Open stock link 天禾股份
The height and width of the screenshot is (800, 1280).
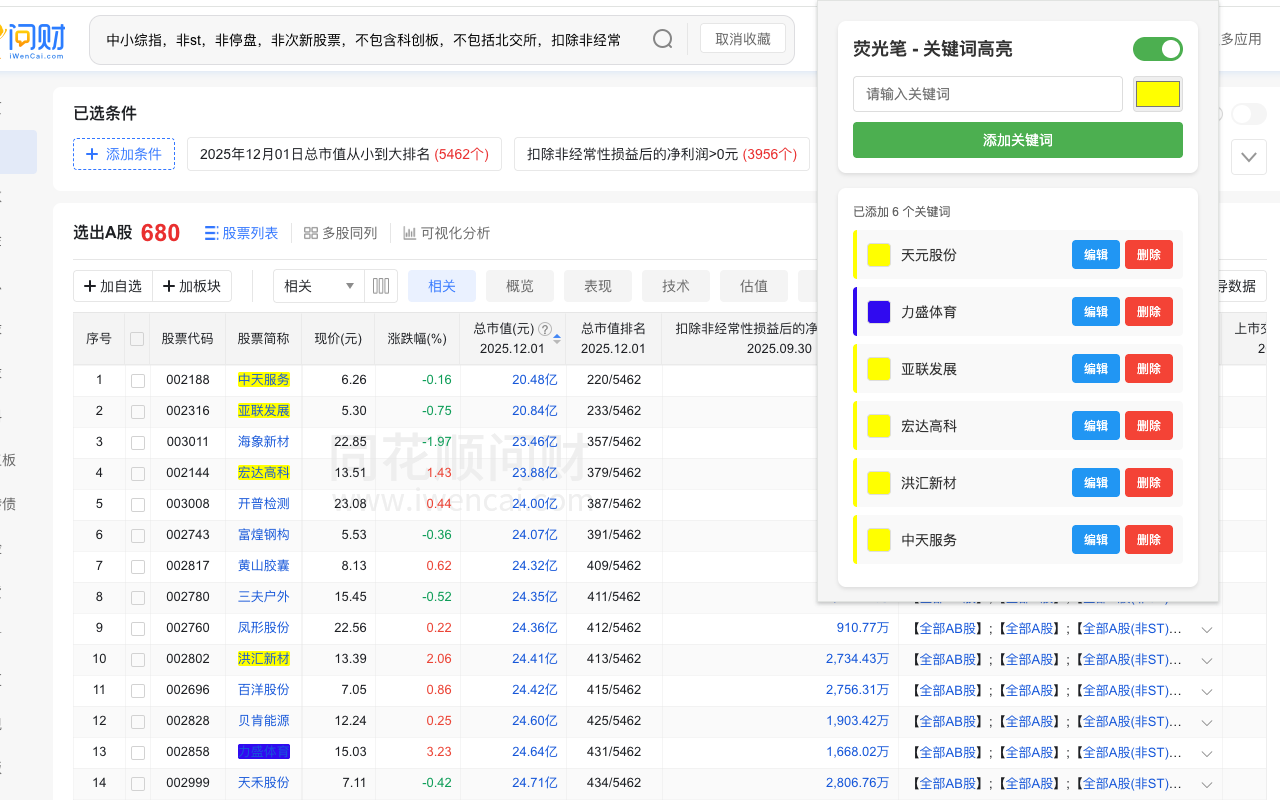coord(264,783)
